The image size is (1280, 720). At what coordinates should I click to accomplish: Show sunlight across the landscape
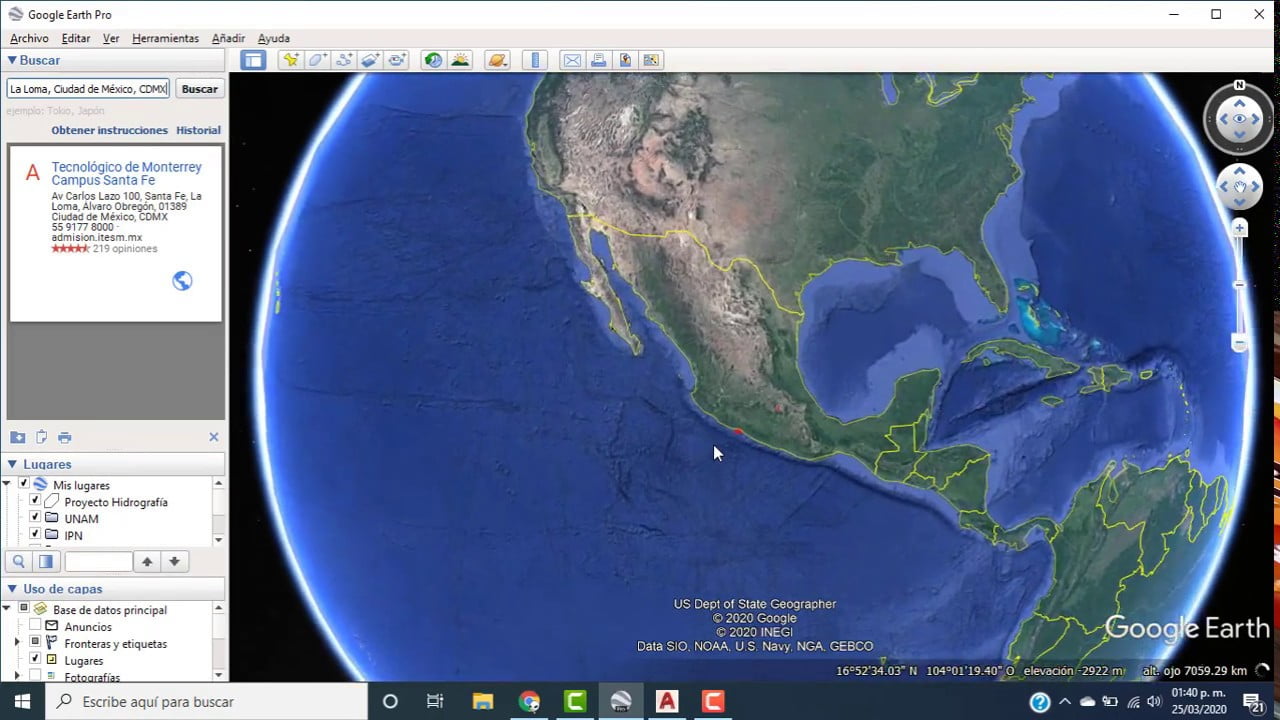(x=460, y=60)
